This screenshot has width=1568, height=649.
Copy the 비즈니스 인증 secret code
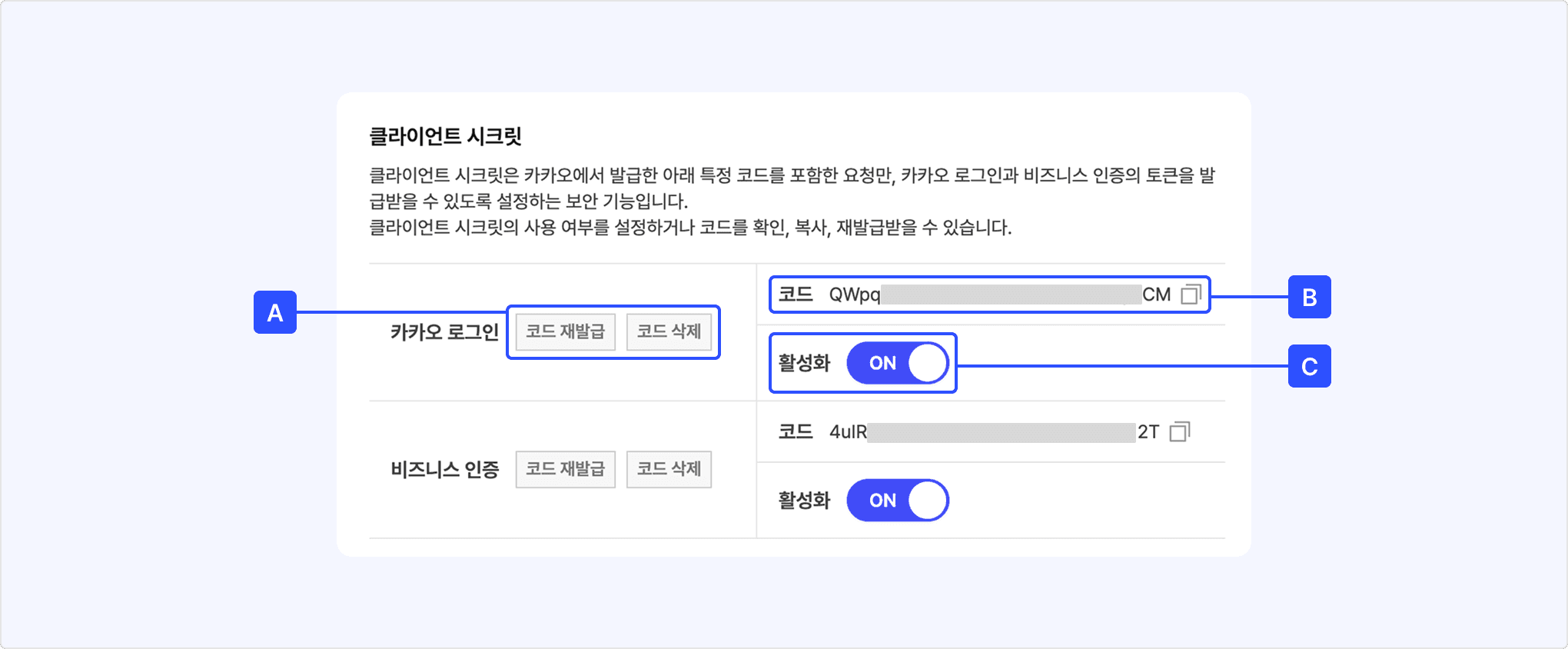[x=1179, y=431]
